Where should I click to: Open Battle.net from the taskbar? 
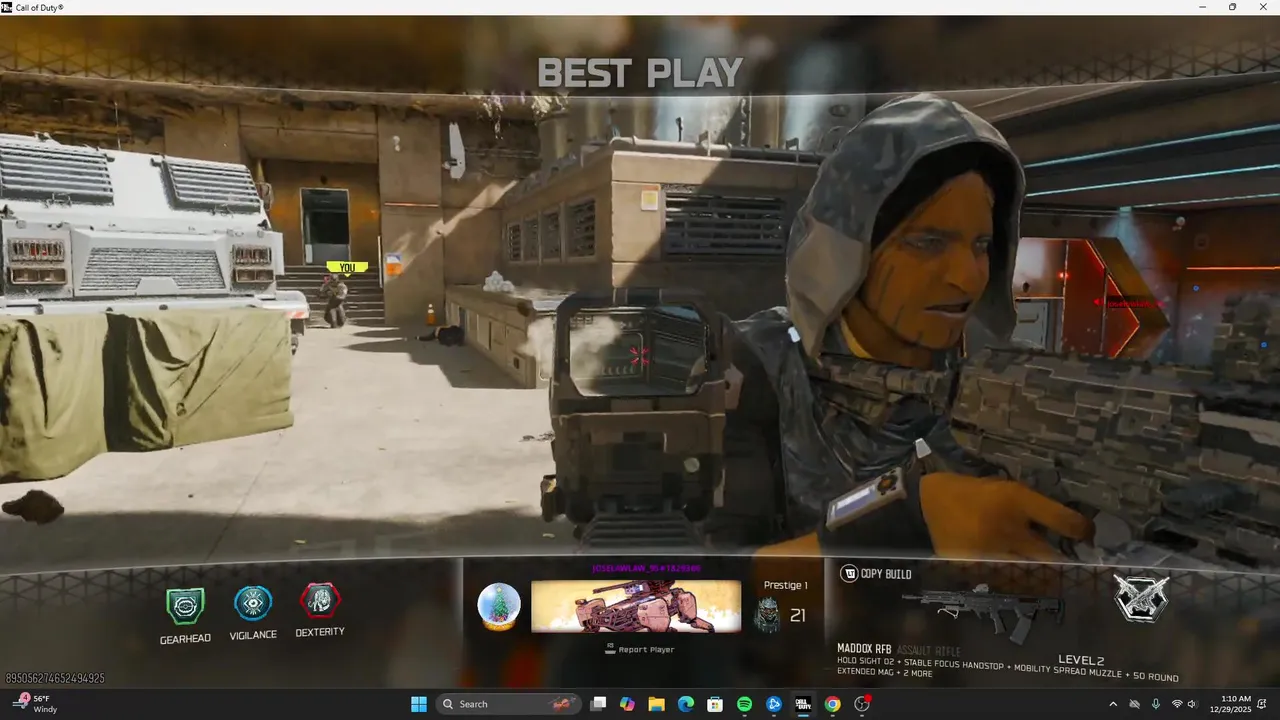coord(773,704)
